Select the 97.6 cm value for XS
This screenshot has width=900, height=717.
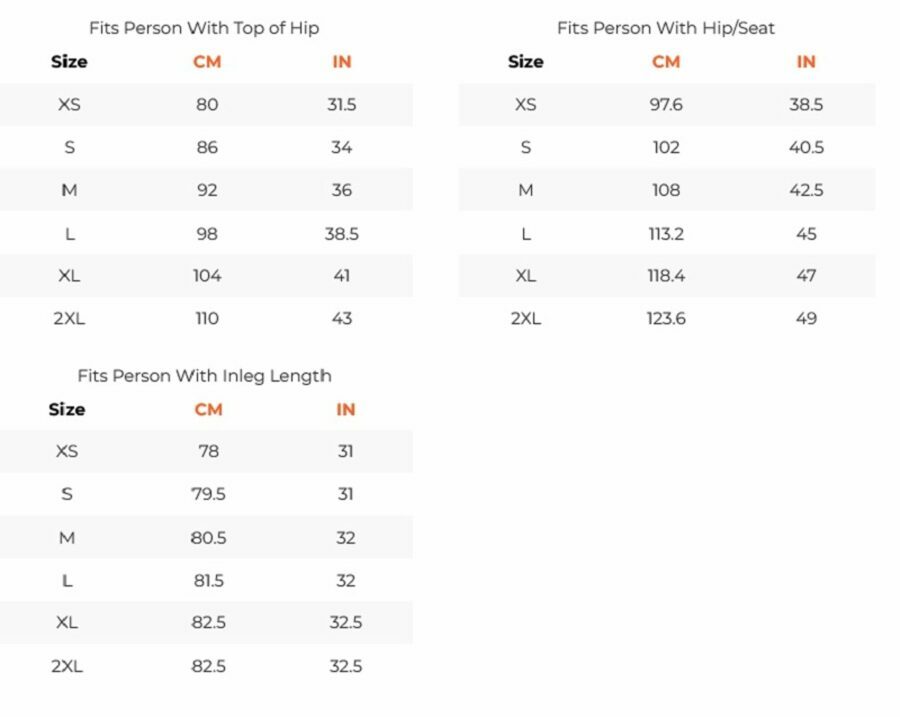pyautogui.click(x=666, y=104)
